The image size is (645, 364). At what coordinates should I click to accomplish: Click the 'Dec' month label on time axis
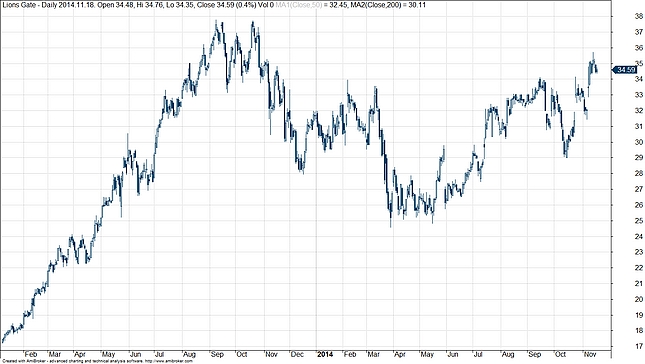(297, 354)
